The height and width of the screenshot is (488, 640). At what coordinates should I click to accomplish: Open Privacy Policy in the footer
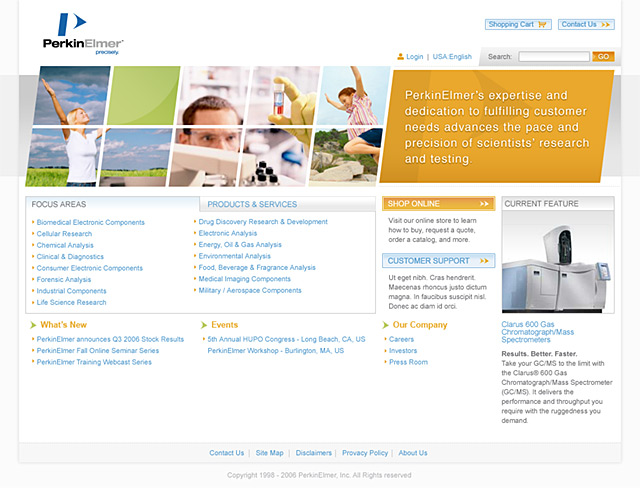[364, 453]
